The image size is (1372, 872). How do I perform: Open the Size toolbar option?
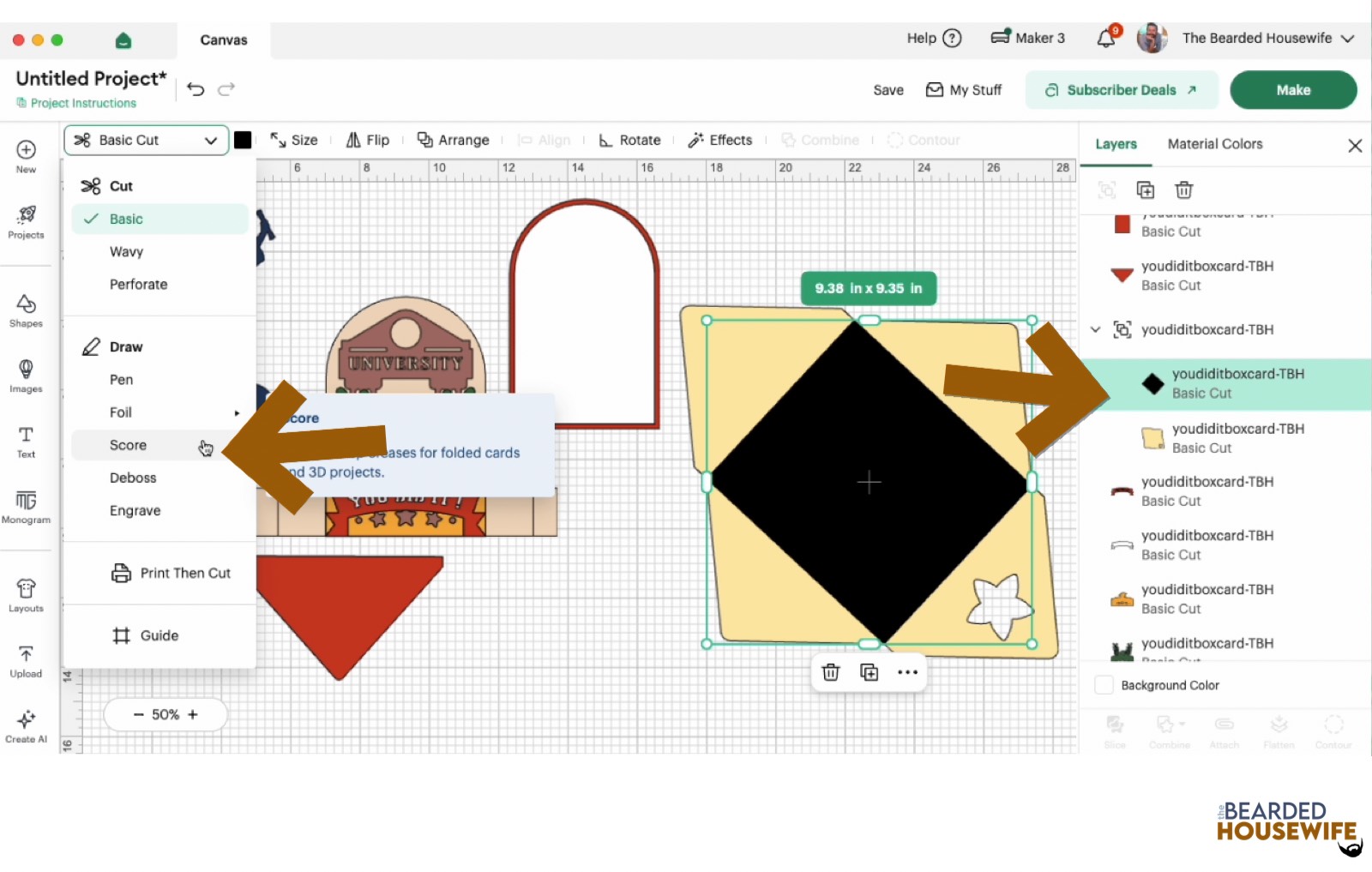[294, 140]
